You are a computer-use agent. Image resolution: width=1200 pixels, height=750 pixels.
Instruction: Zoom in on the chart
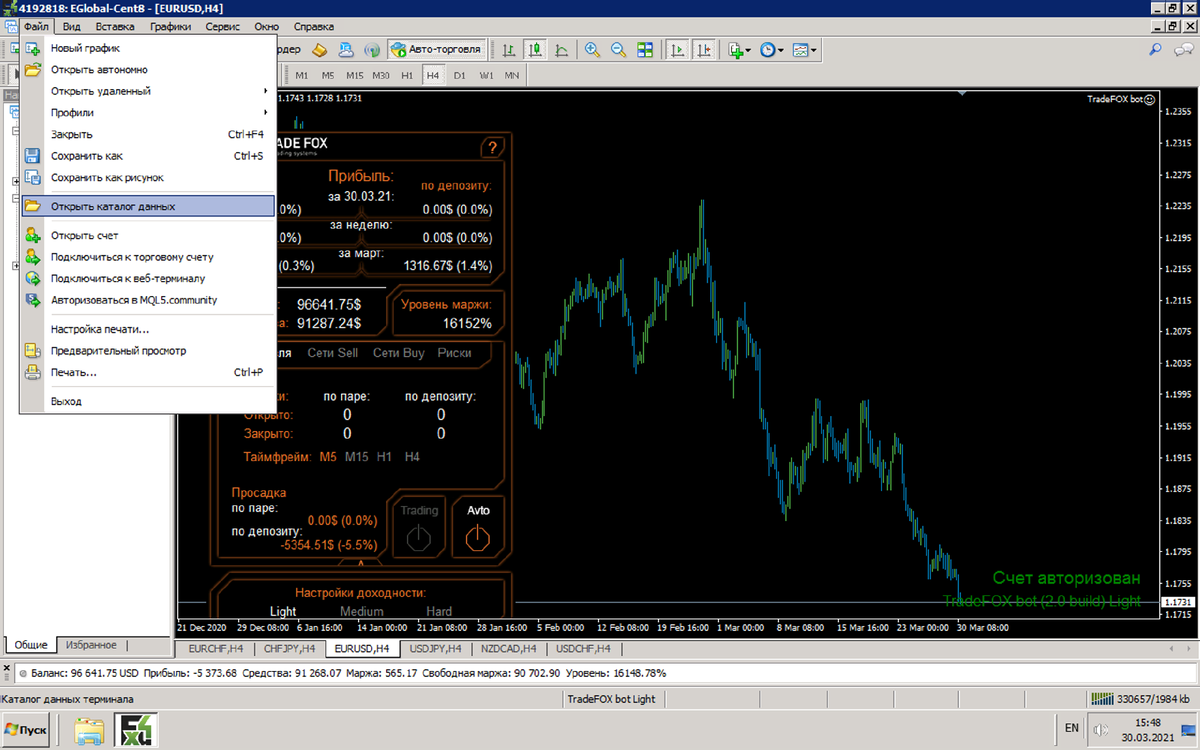[593, 49]
